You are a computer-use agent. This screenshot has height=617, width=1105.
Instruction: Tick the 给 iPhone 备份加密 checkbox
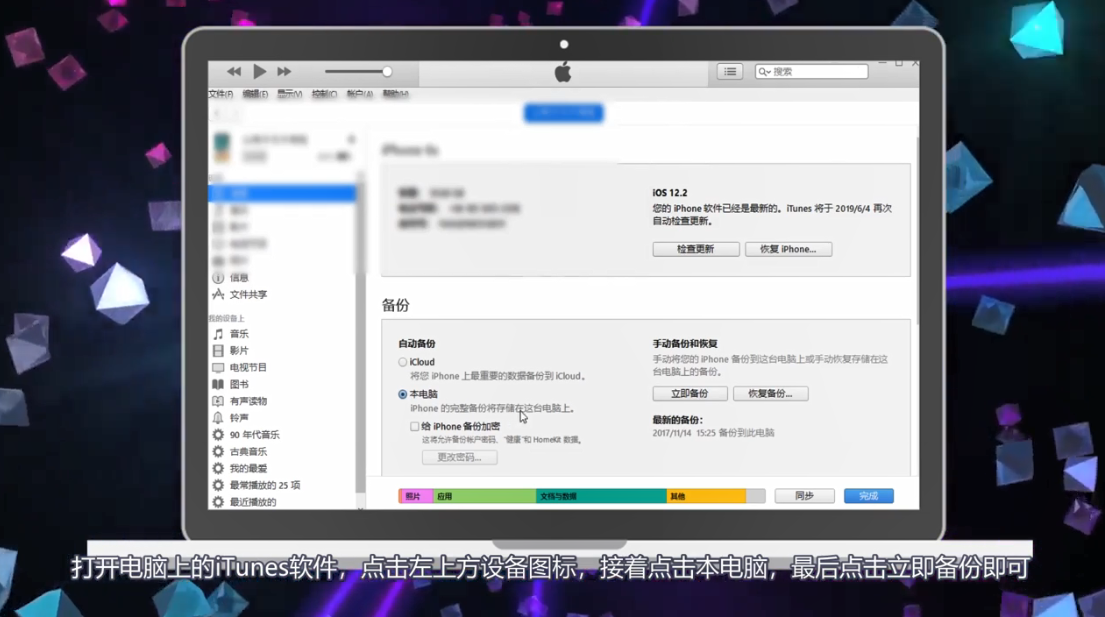pyautogui.click(x=414, y=426)
